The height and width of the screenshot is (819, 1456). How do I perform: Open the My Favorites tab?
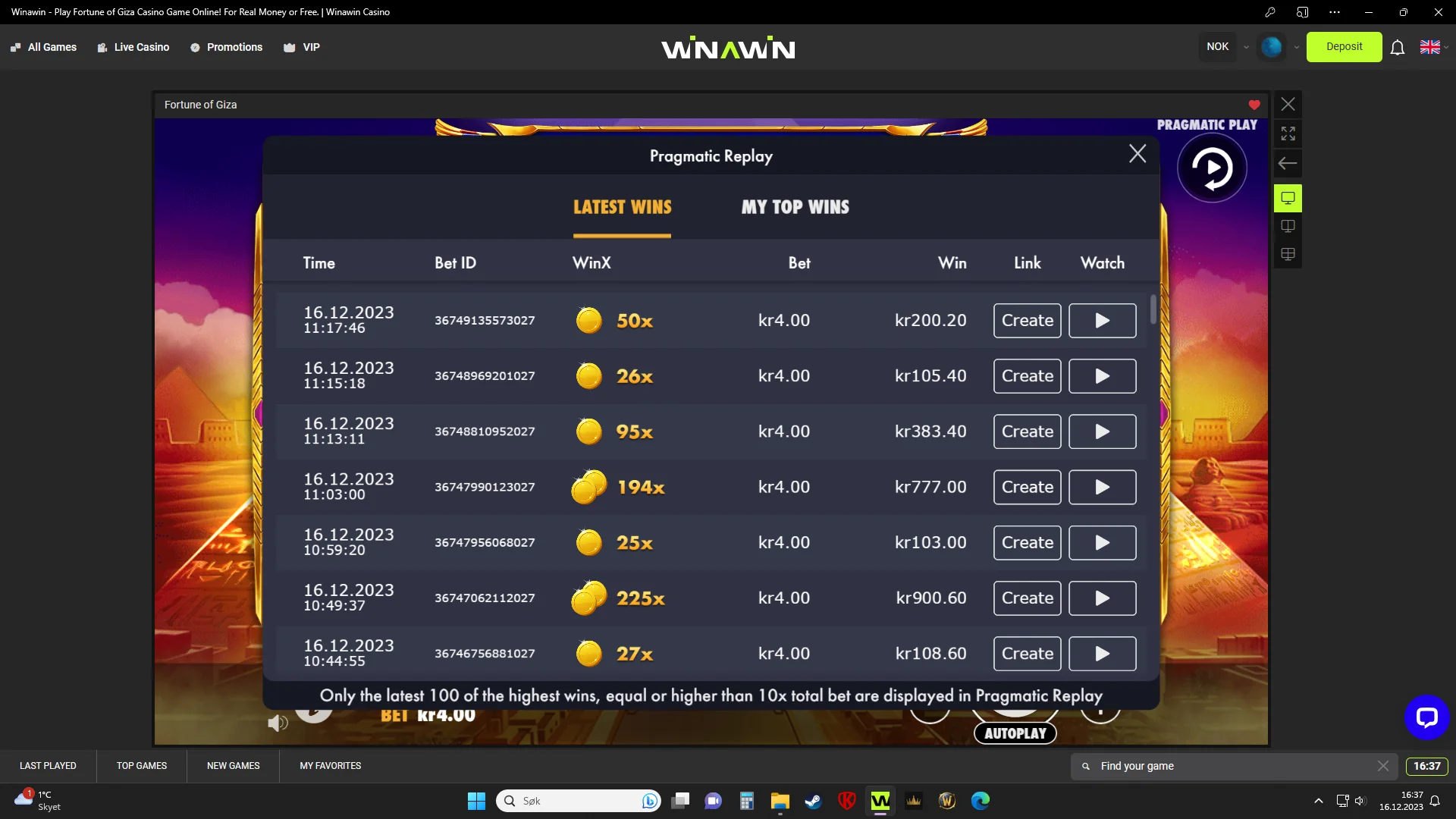tap(331, 766)
